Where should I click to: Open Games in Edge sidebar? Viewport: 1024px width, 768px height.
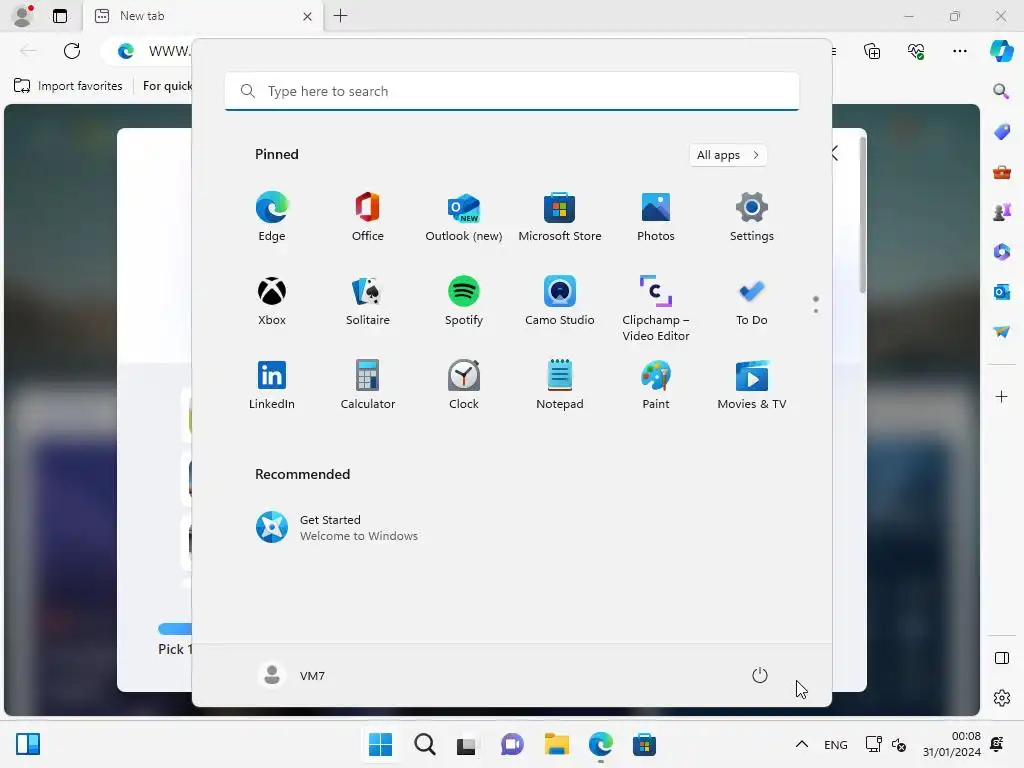click(x=1001, y=212)
